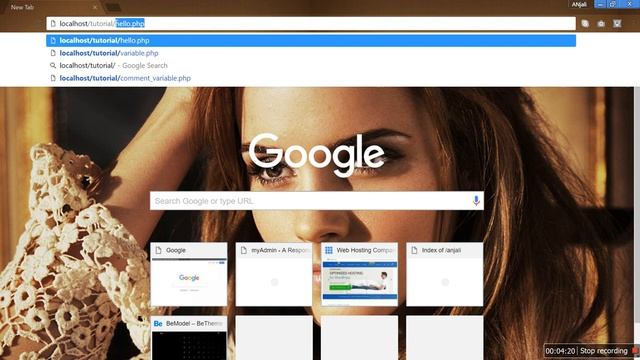The width and height of the screenshot is (640, 360).
Task: Open the myAdmin most-visited thumbnail
Action: 274,274
